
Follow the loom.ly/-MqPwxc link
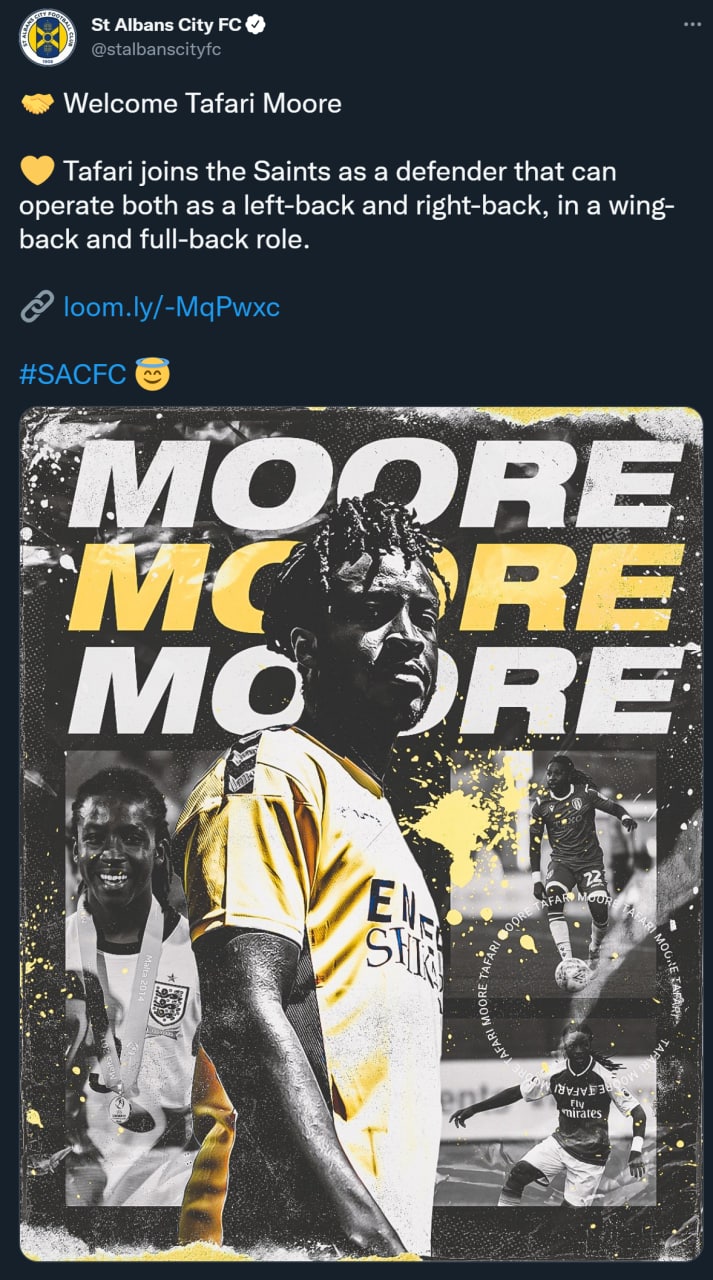(x=171, y=306)
